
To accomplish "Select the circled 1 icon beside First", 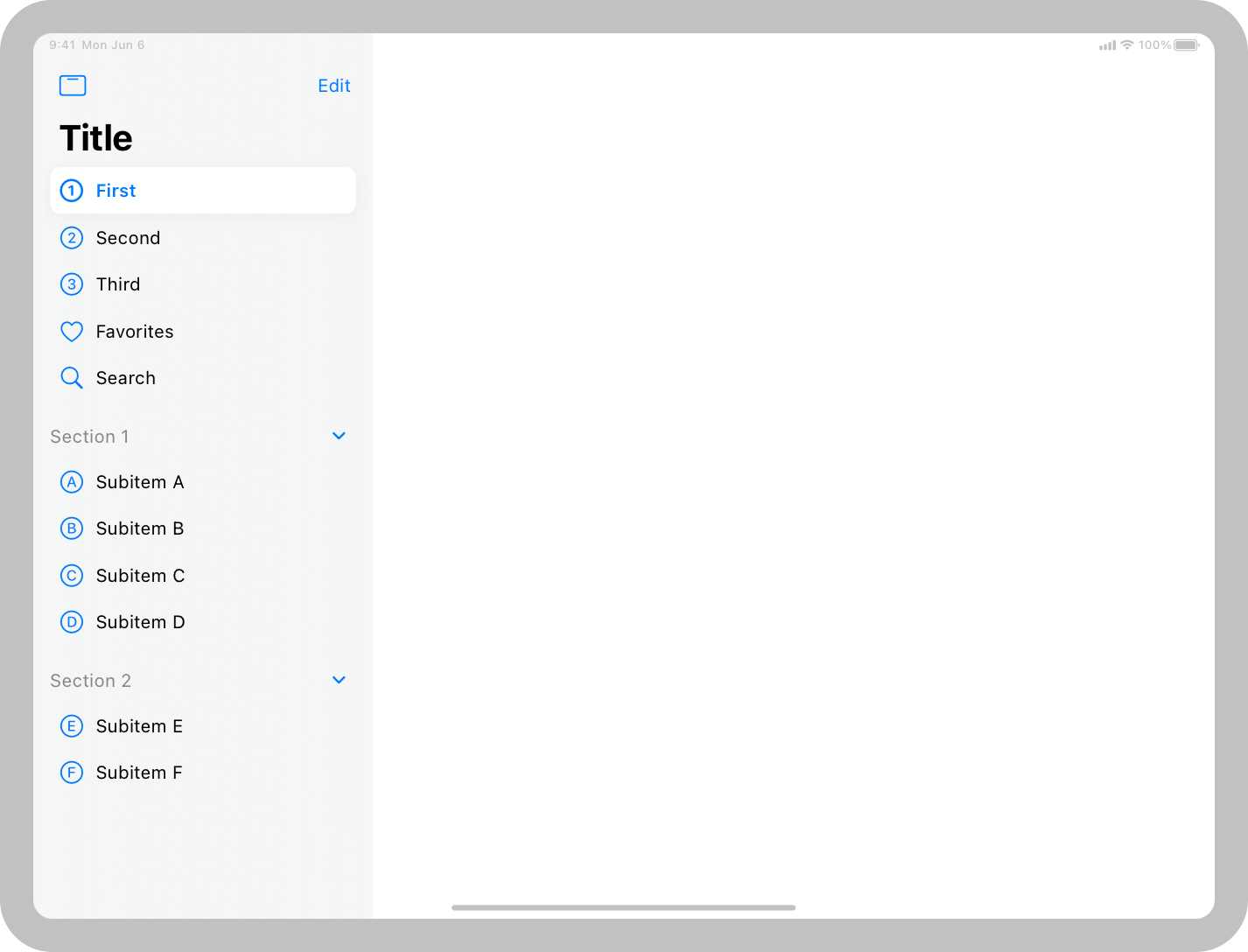I will coord(72,191).
